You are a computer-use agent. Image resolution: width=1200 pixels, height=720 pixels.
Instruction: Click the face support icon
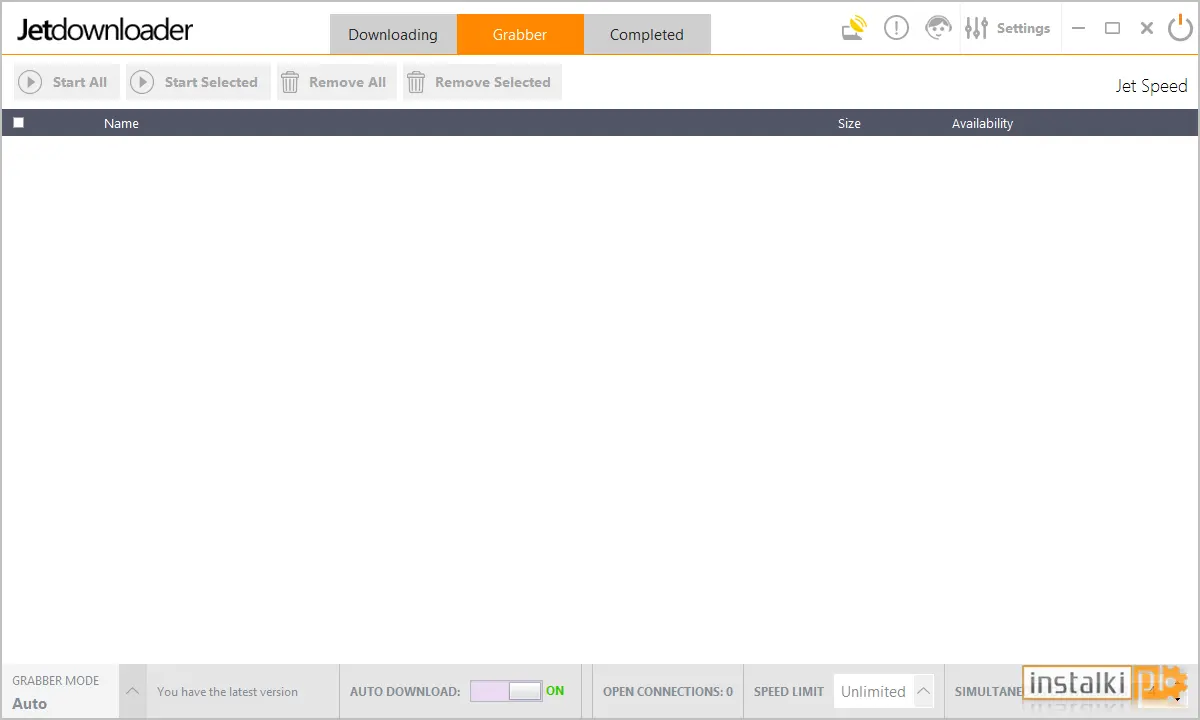click(938, 28)
